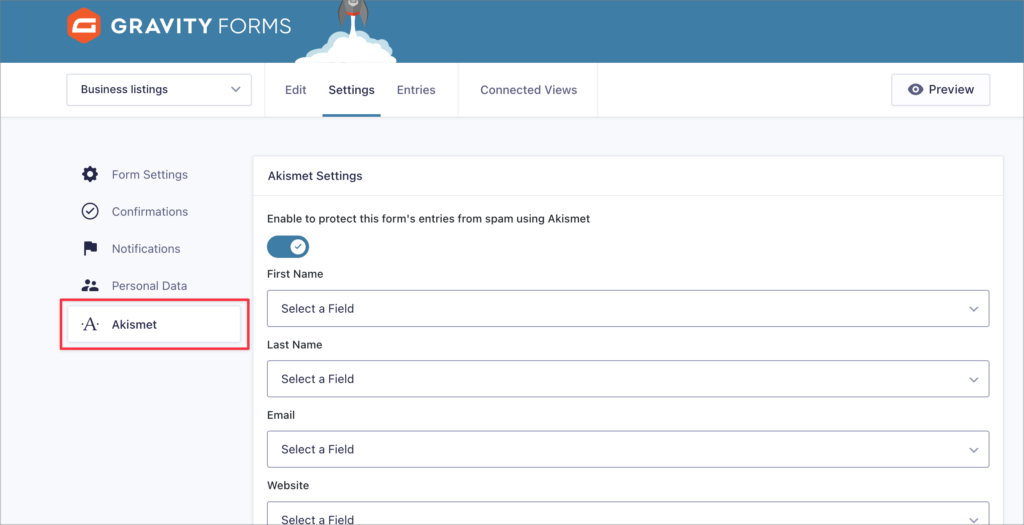Click the chevron on First Name dropdown

(x=974, y=309)
